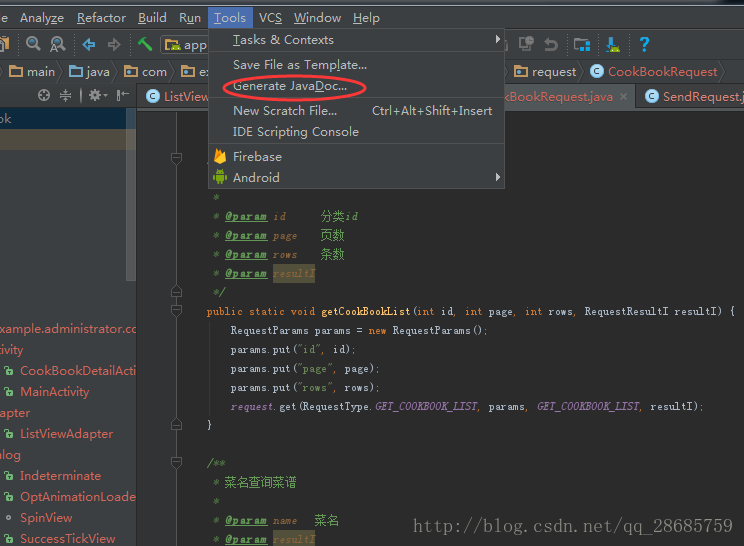744x546 pixels.
Task: Click the class icon on the CookBookRequest breadcrumb
Action: tap(597, 71)
